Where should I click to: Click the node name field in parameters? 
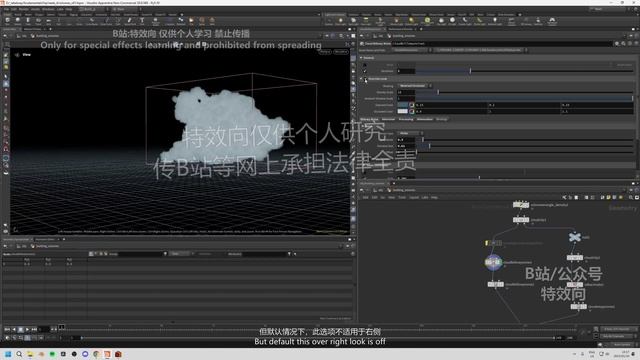(x=502, y=43)
